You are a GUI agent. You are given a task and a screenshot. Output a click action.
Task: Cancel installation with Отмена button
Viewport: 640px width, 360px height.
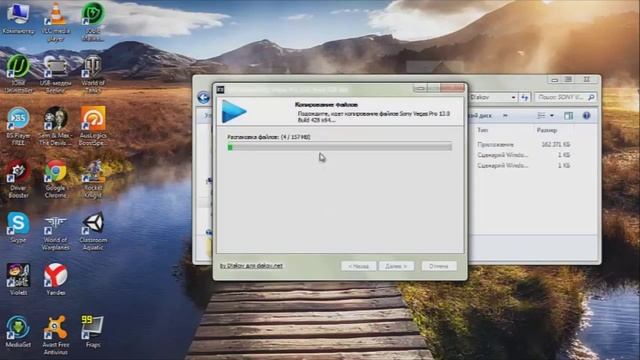[x=439, y=266]
